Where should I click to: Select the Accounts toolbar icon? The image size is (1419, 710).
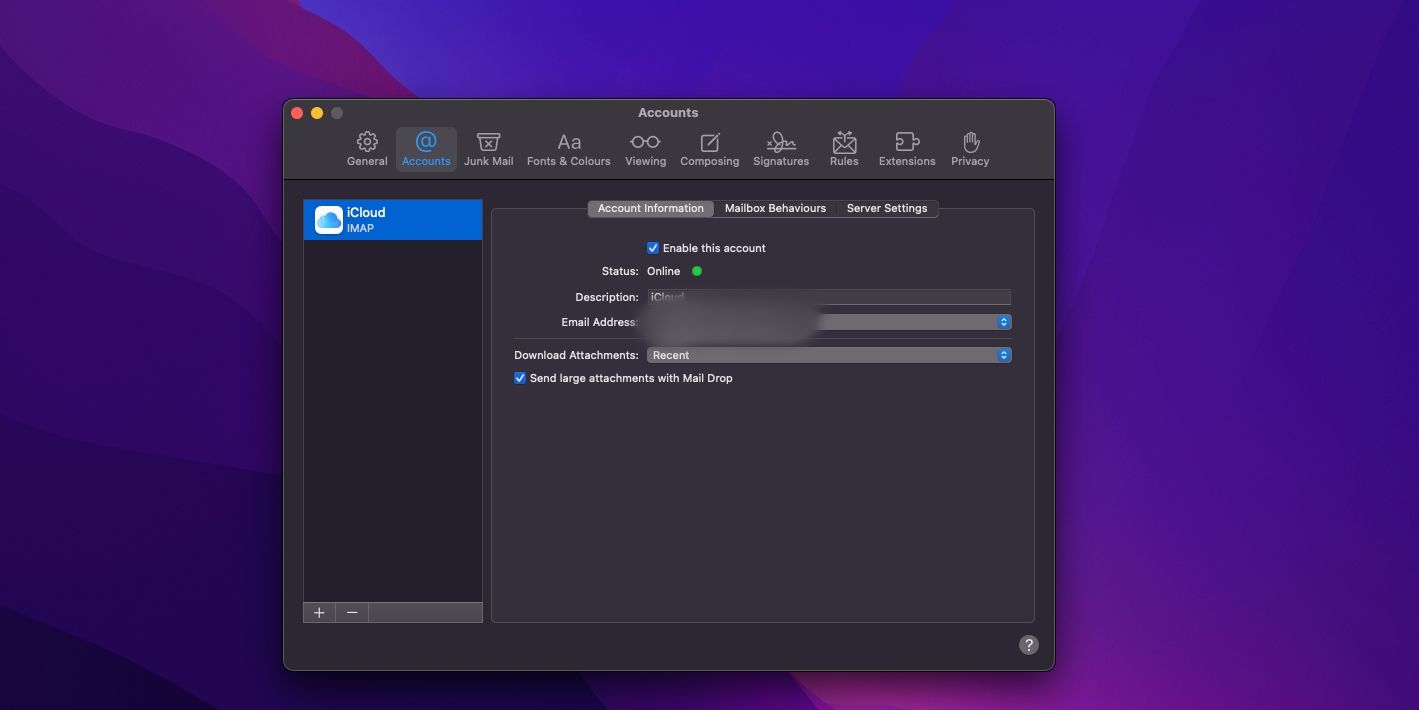[425, 148]
